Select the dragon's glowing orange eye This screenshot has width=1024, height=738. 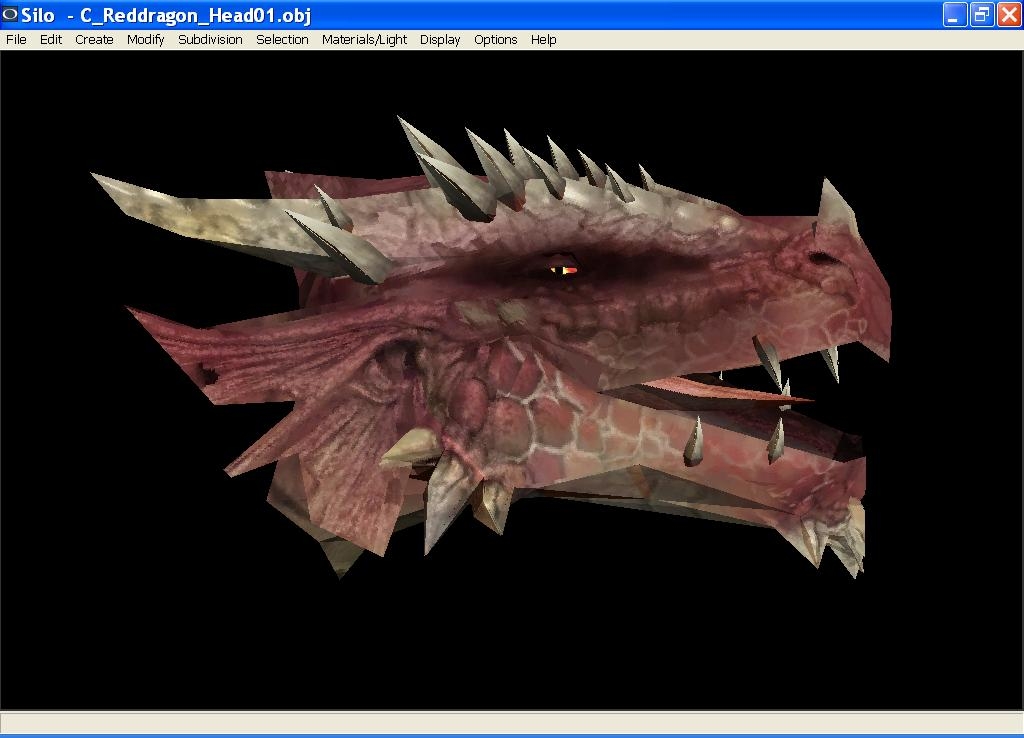point(564,269)
